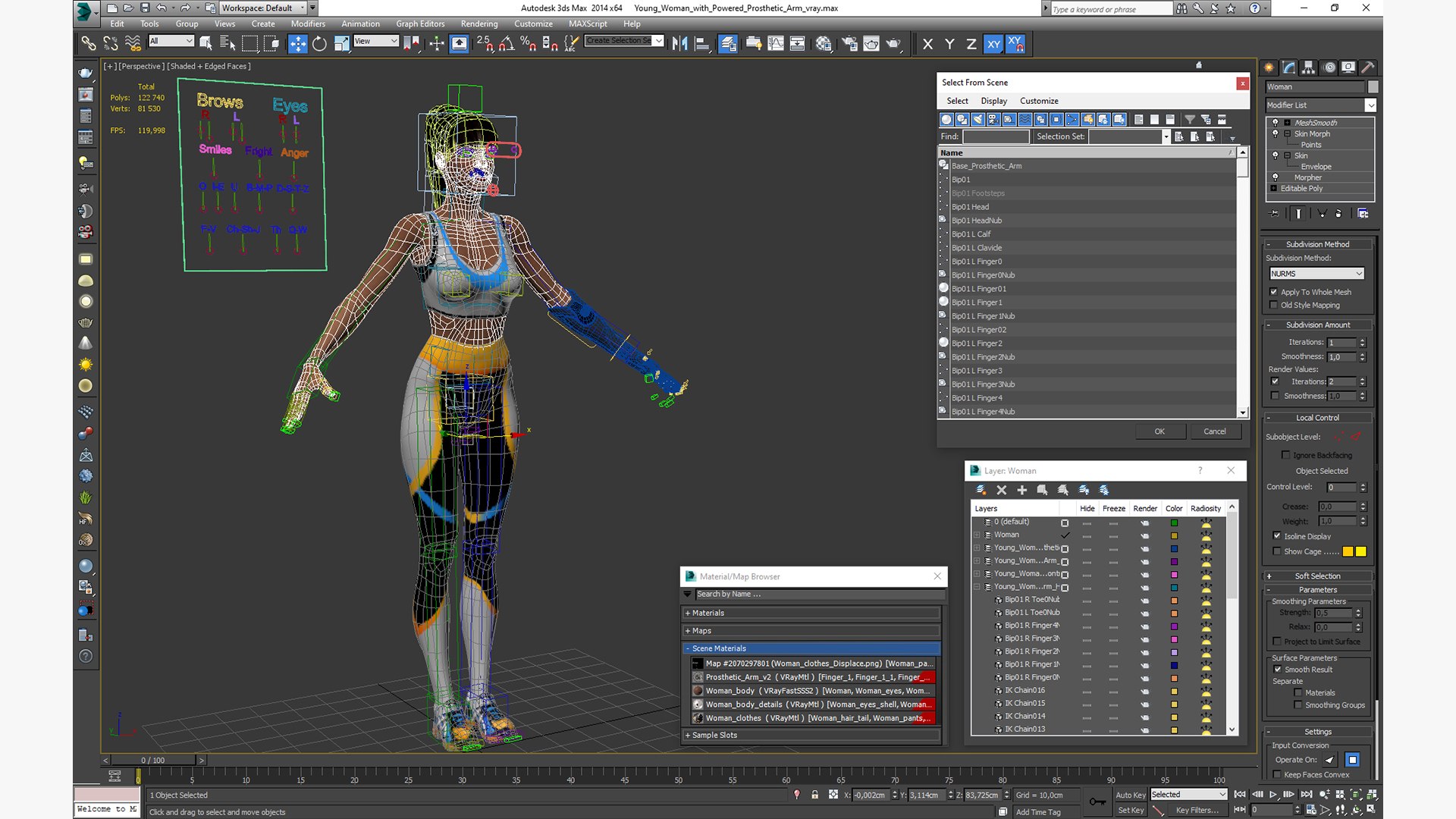Click Pin Stack icon under modifier stack
Viewport: 1456px width, 819px height.
pyautogui.click(x=1272, y=214)
